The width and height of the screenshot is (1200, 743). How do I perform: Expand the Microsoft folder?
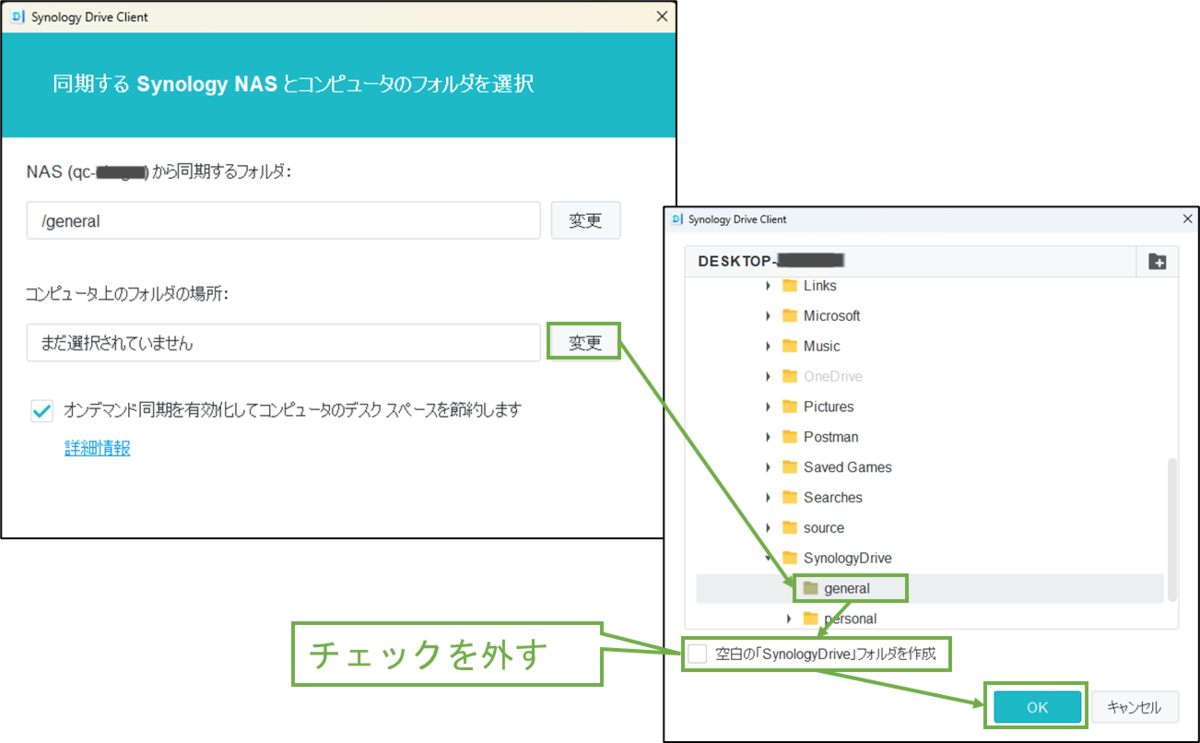[768, 316]
